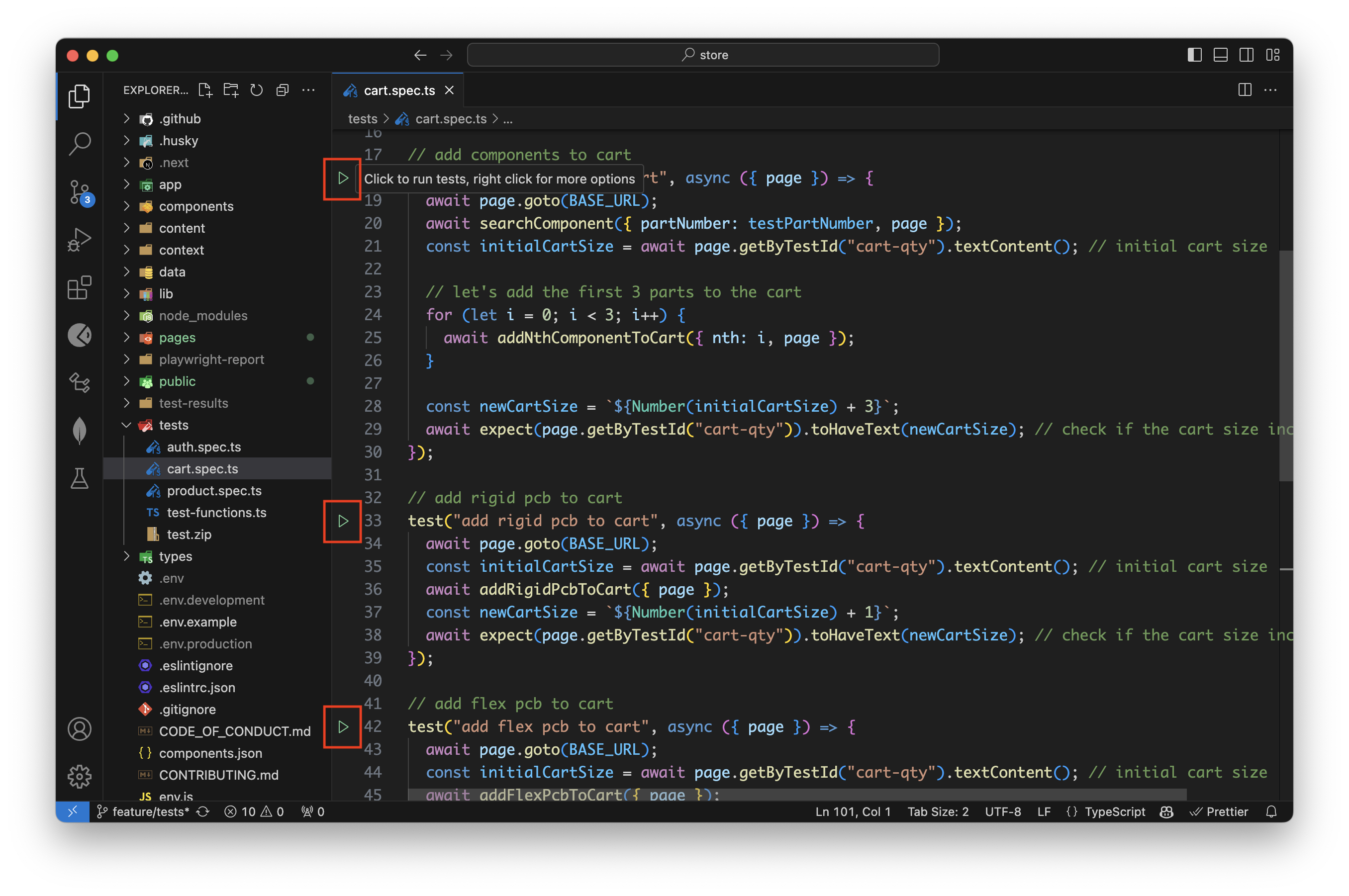Open notifications bell in status bar
The width and height of the screenshot is (1349, 896).
[x=1271, y=811]
